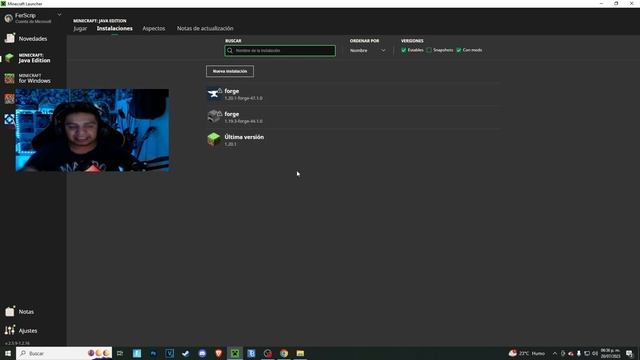Screen dimensions: 640x360
Task: Click Minecraft Launcher taskbar icon
Action: coord(235,353)
